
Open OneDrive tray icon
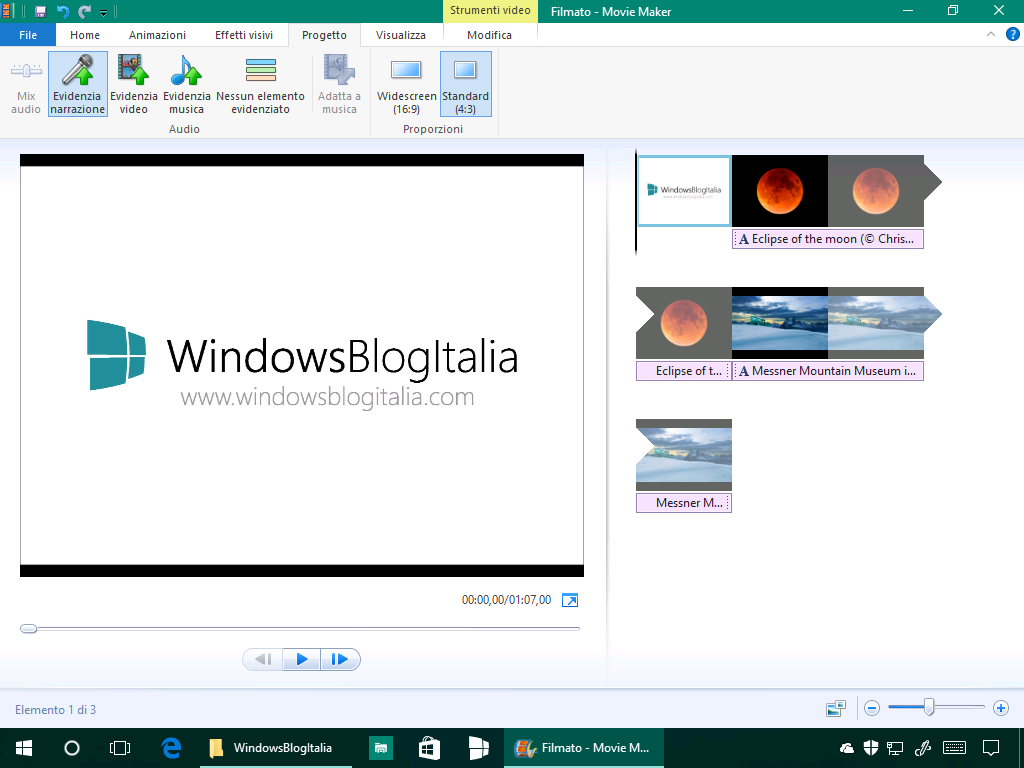[847, 748]
